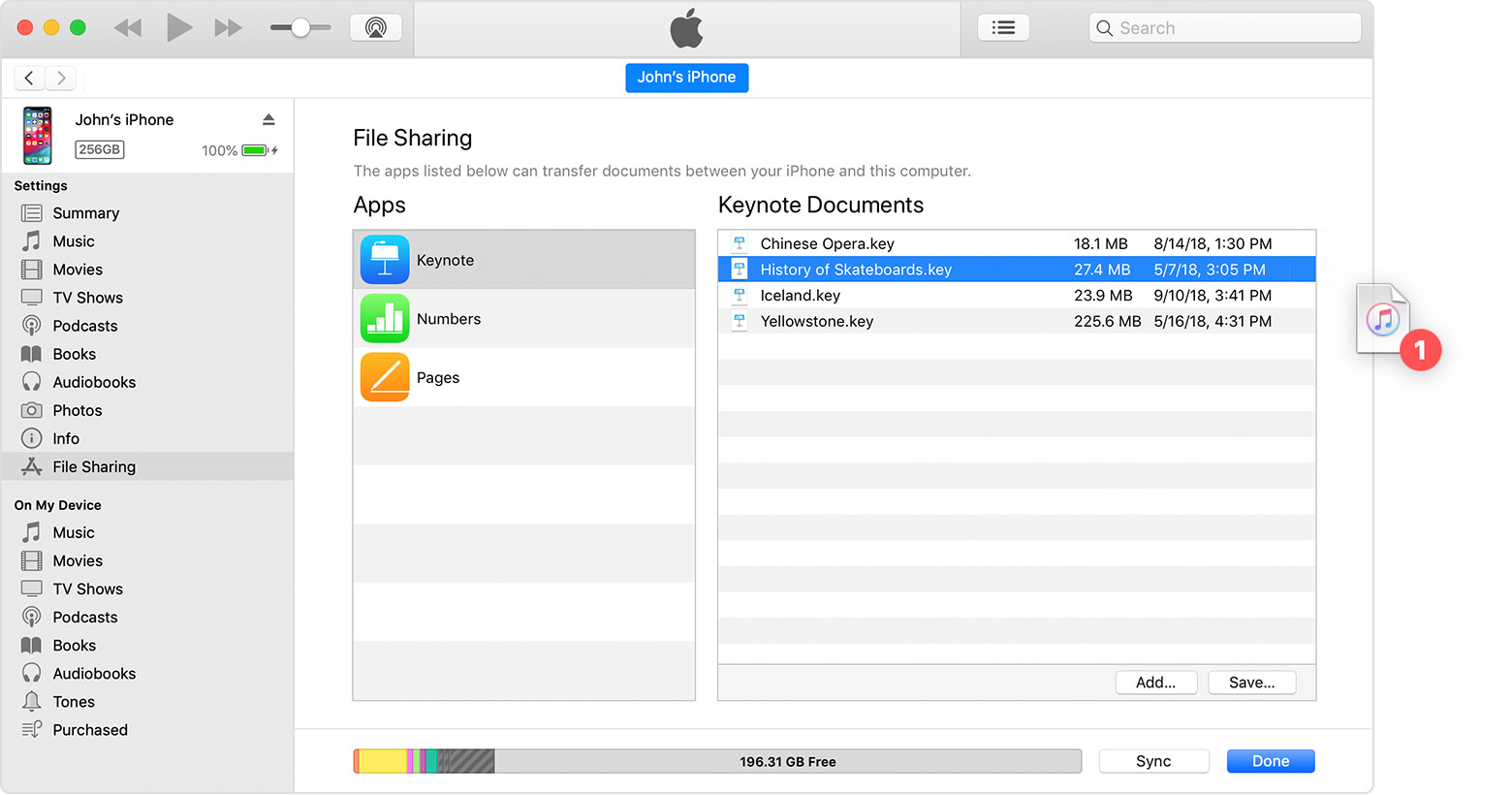Click the storage capacity bar
This screenshot has width=1512, height=795.
click(717, 761)
